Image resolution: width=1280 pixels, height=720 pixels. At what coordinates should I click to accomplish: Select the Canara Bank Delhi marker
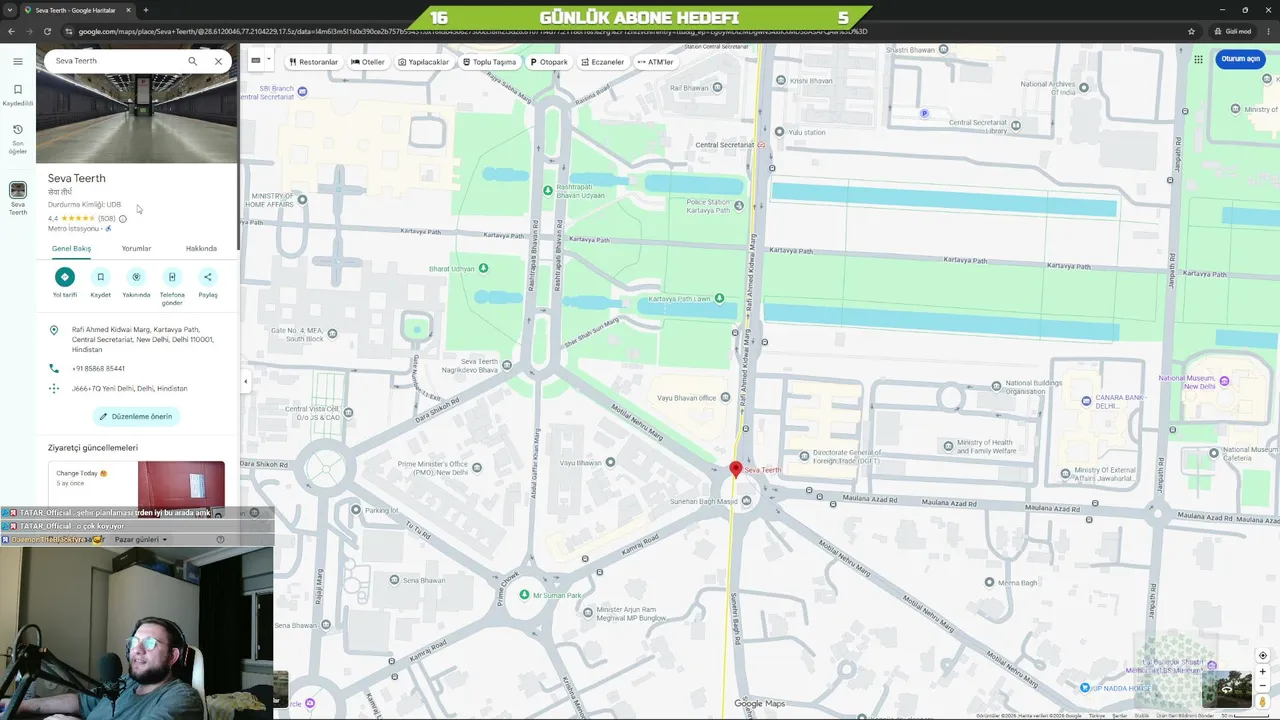[x=1086, y=401]
